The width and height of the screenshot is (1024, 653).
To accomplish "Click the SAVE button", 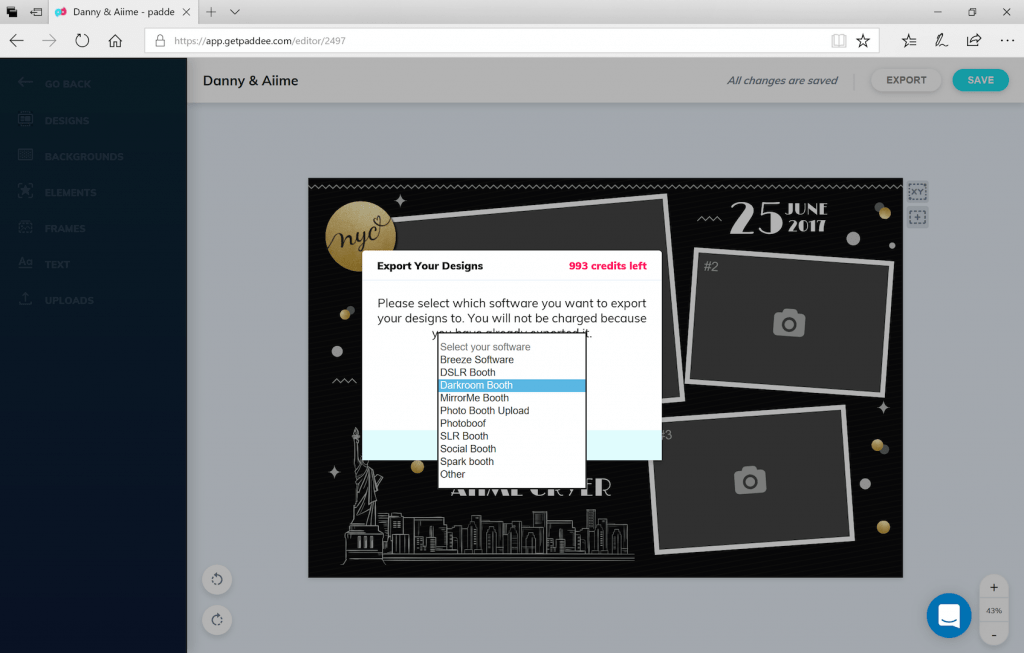I will coord(980,80).
